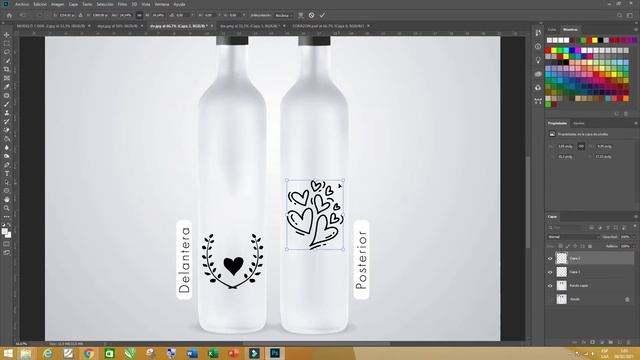This screenshot has width=640, height=360.
Task: Open the Propiedades panel menu
Action: [636, 123]
